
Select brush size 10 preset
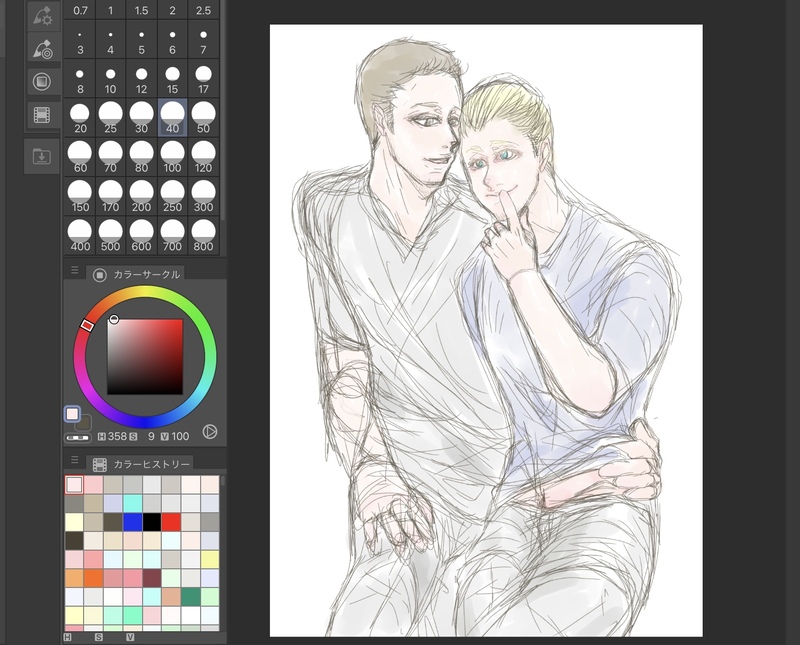tap(111, 80)
